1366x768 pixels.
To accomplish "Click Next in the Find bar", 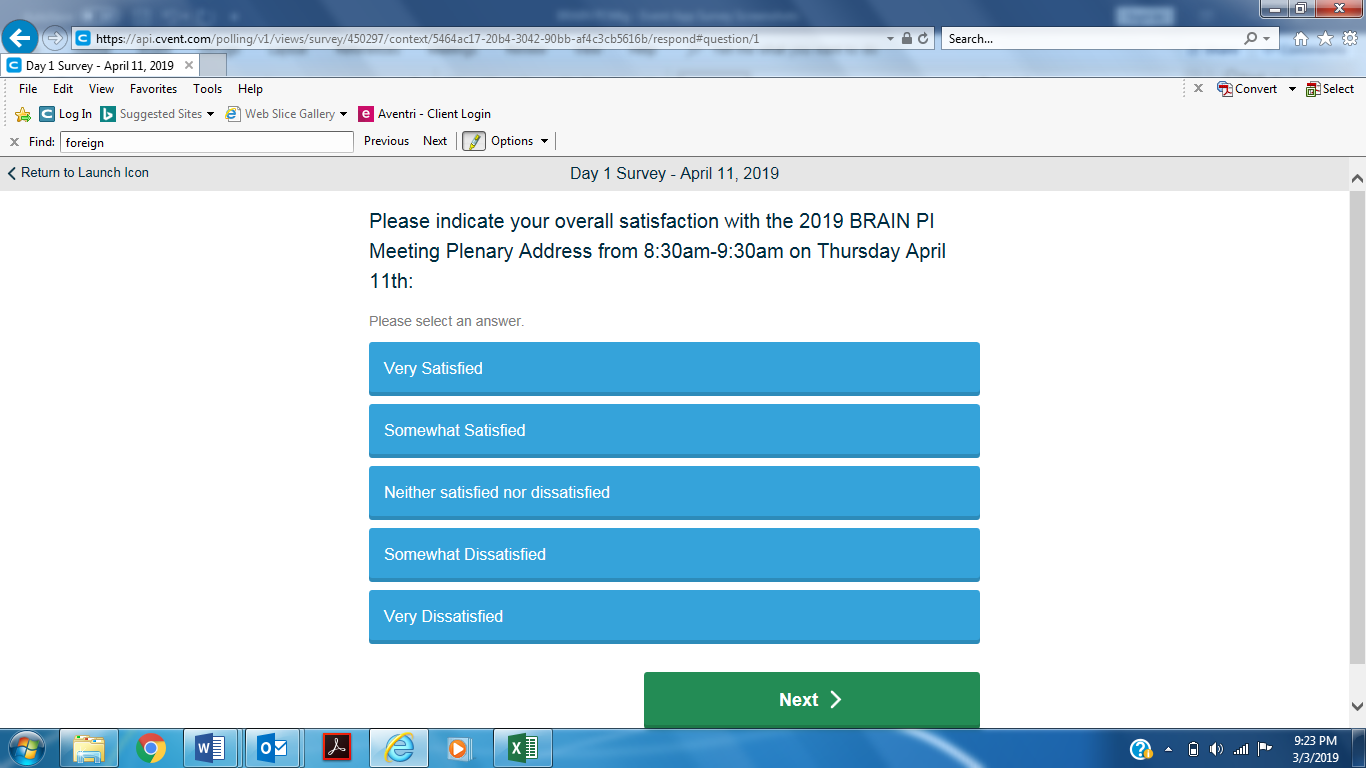I will click(x=435, y=141).
